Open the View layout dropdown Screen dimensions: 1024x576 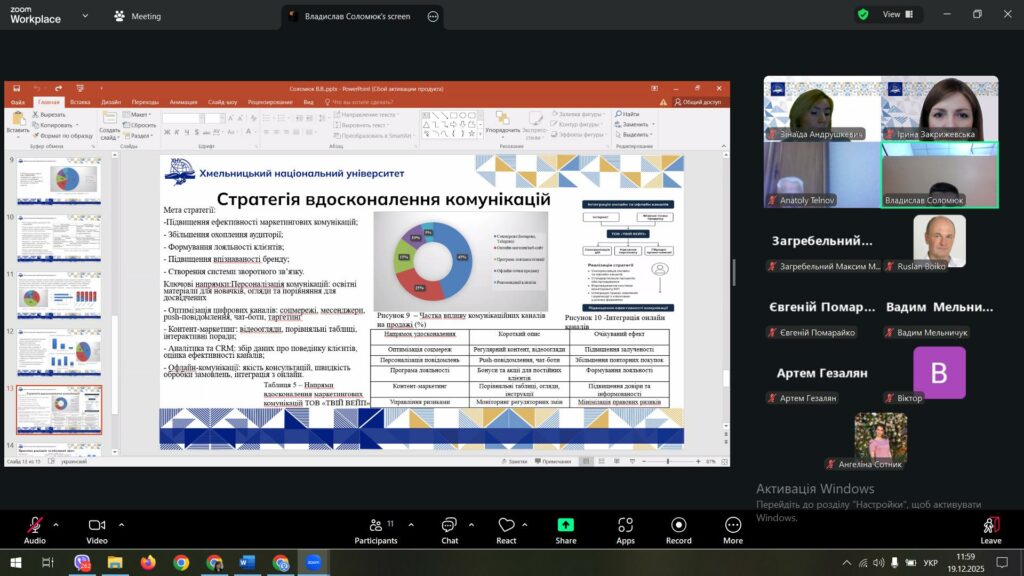(897, 15)
